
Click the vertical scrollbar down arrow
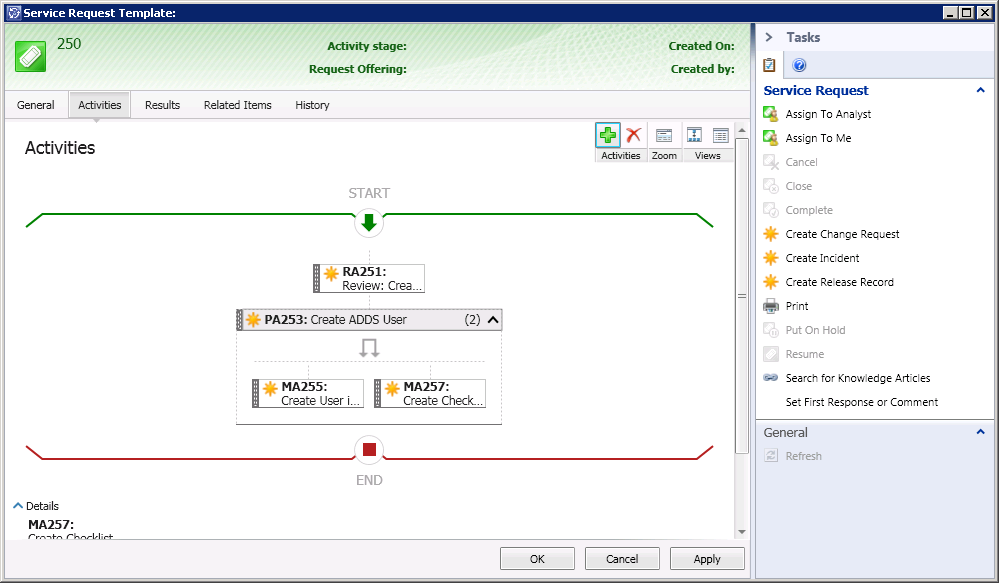741,531
